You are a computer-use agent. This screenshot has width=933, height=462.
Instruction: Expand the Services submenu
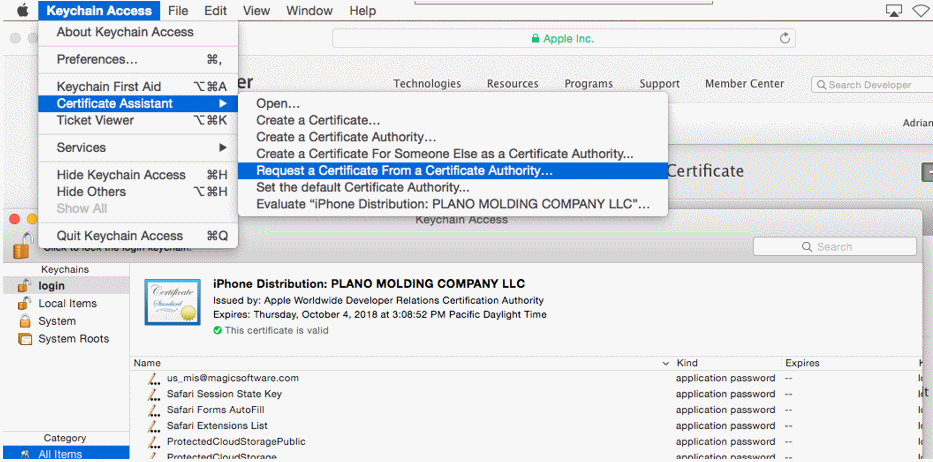click(x=138, y=148)
